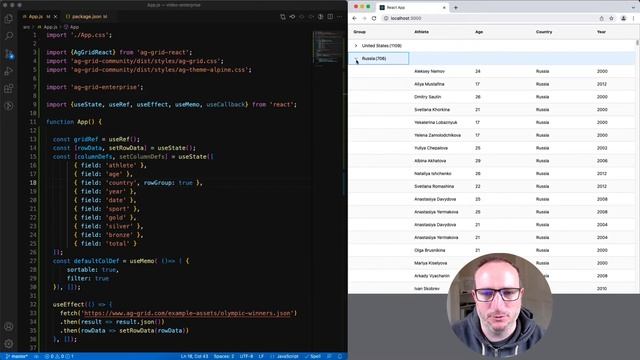Open the Extensions view in activity bar
Image resolution: width=640 pixels, height=360 pixels.
[9, 89]
